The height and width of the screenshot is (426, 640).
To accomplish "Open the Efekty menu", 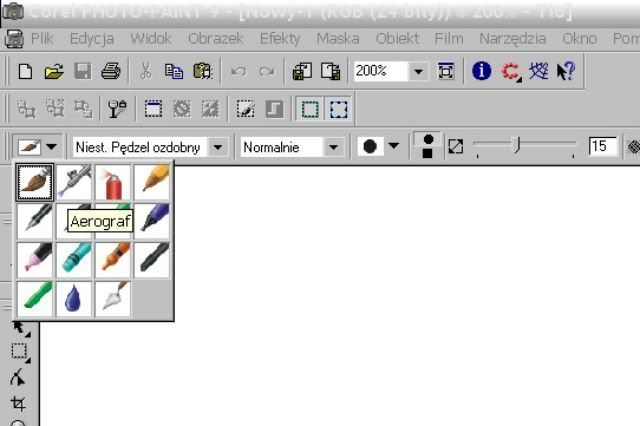I will pos(279,39).
